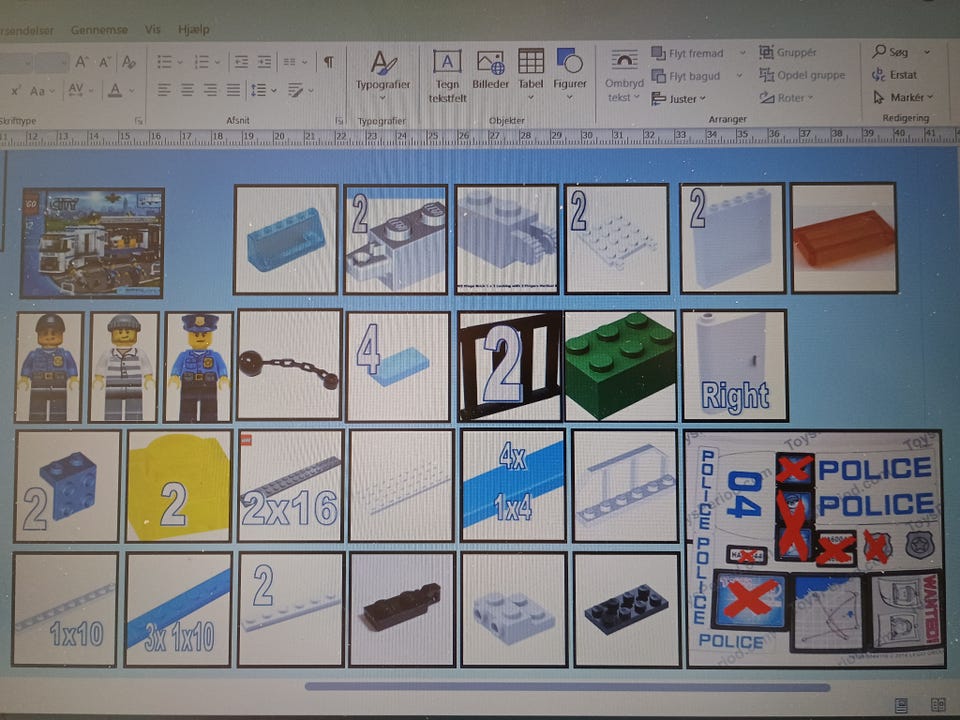This screenshot has width=960, height=720.
Task: Apply bullet list formatting
Action: coord(164,62)
